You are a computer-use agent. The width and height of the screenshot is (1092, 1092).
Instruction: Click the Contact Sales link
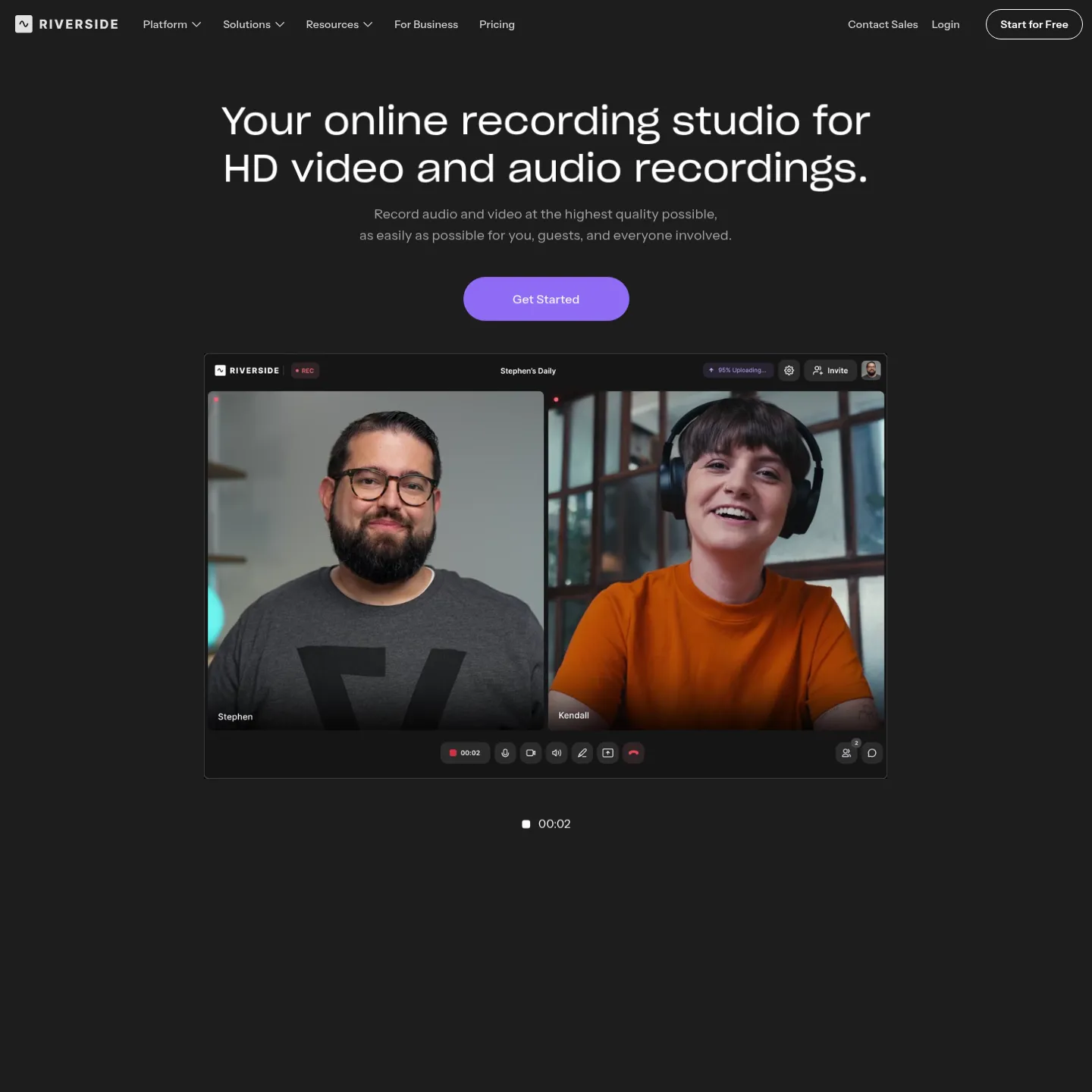[x=883, y=24]
